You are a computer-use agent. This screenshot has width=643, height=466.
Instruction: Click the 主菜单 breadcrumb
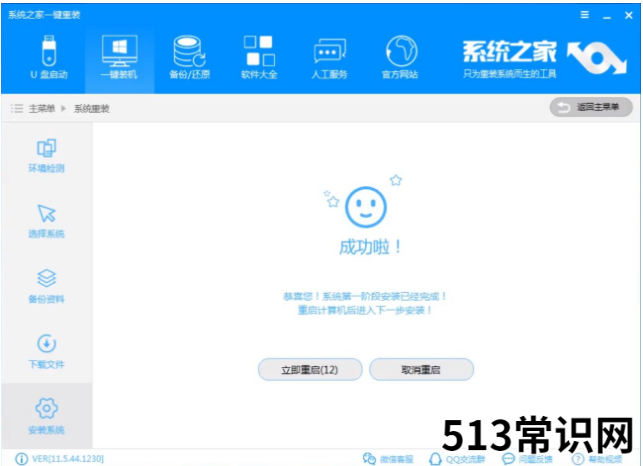click(x=42, y=108)
